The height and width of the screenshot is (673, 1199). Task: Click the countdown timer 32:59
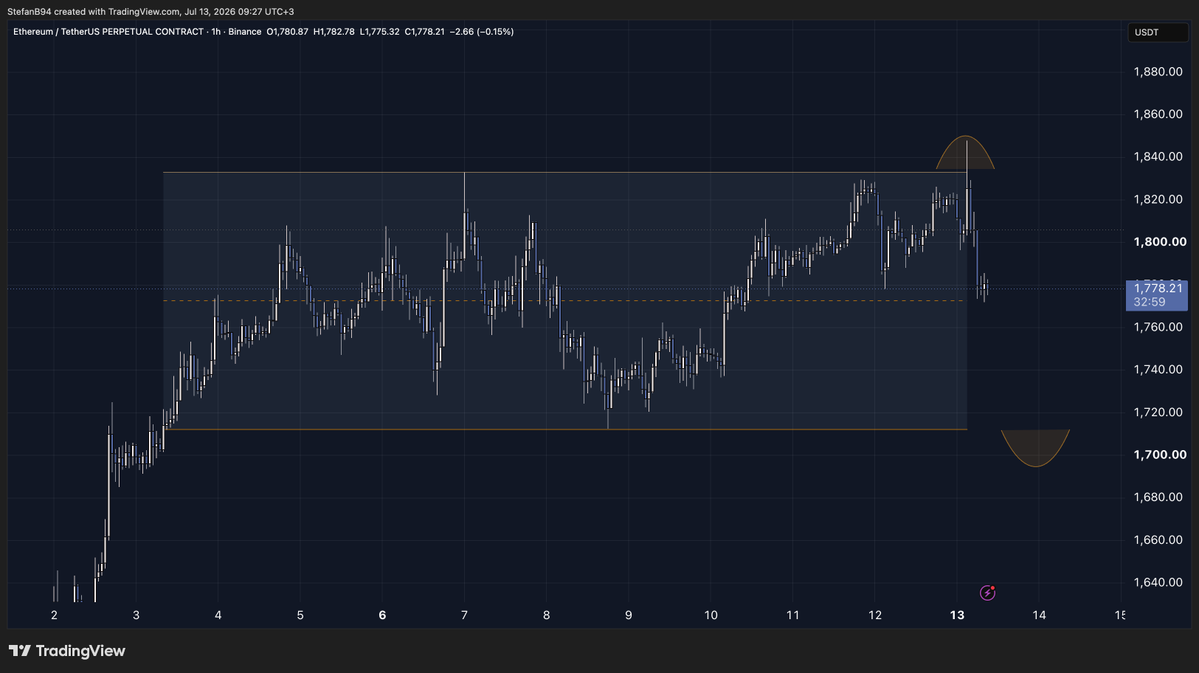click(x=1149, y=302)
